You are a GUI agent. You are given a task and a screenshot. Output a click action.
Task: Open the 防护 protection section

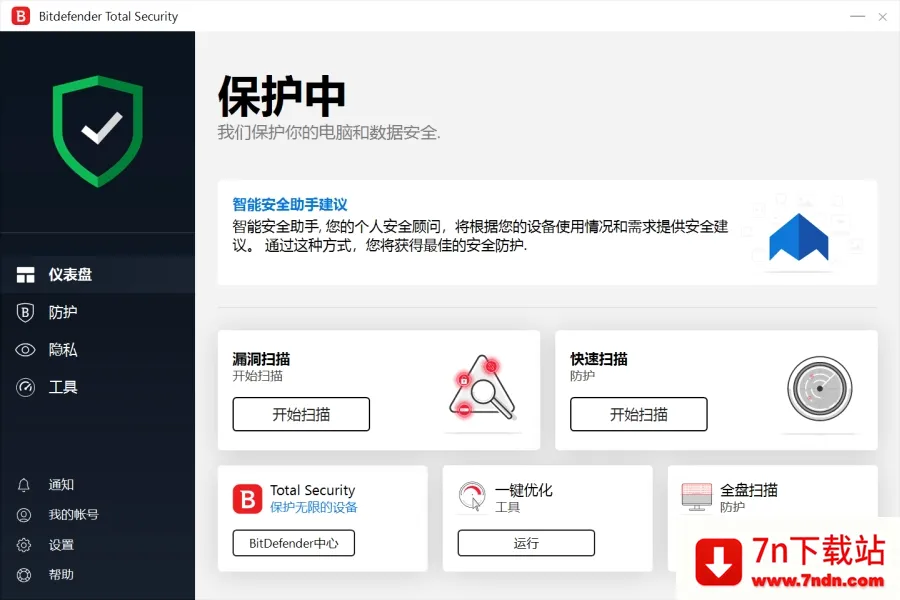(98, 312)
